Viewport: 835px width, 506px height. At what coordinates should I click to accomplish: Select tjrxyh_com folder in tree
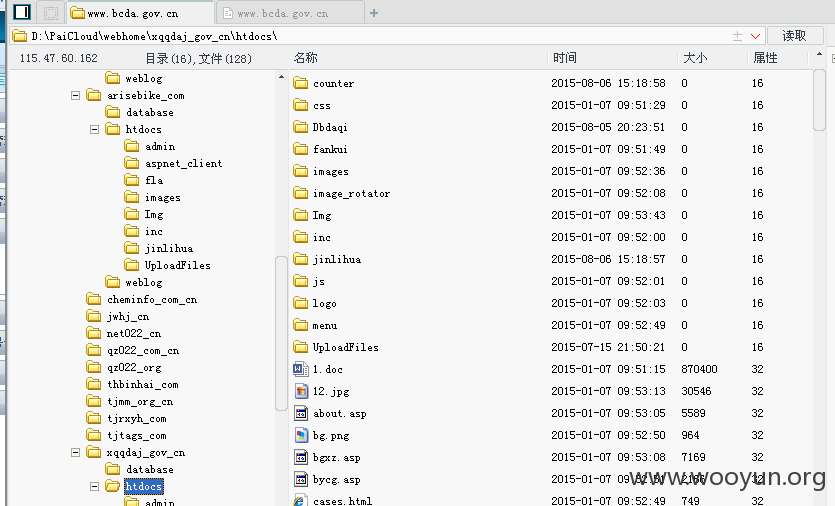(137, 419)
